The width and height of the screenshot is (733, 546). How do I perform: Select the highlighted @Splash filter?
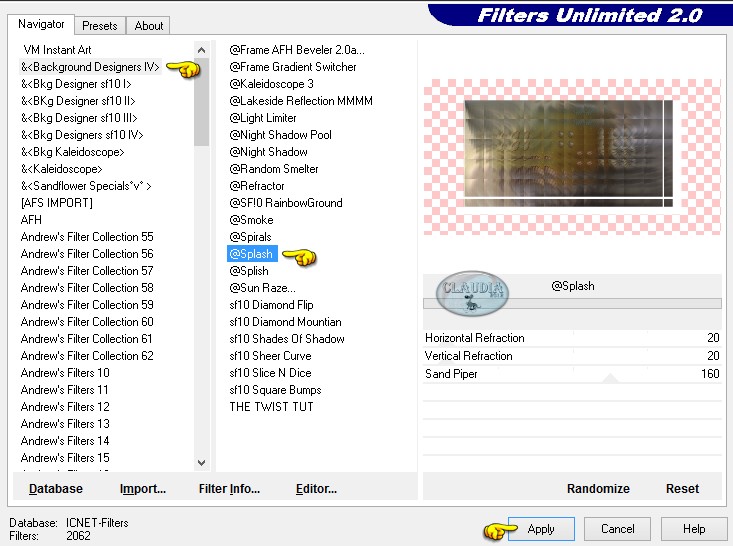(251, 254)
